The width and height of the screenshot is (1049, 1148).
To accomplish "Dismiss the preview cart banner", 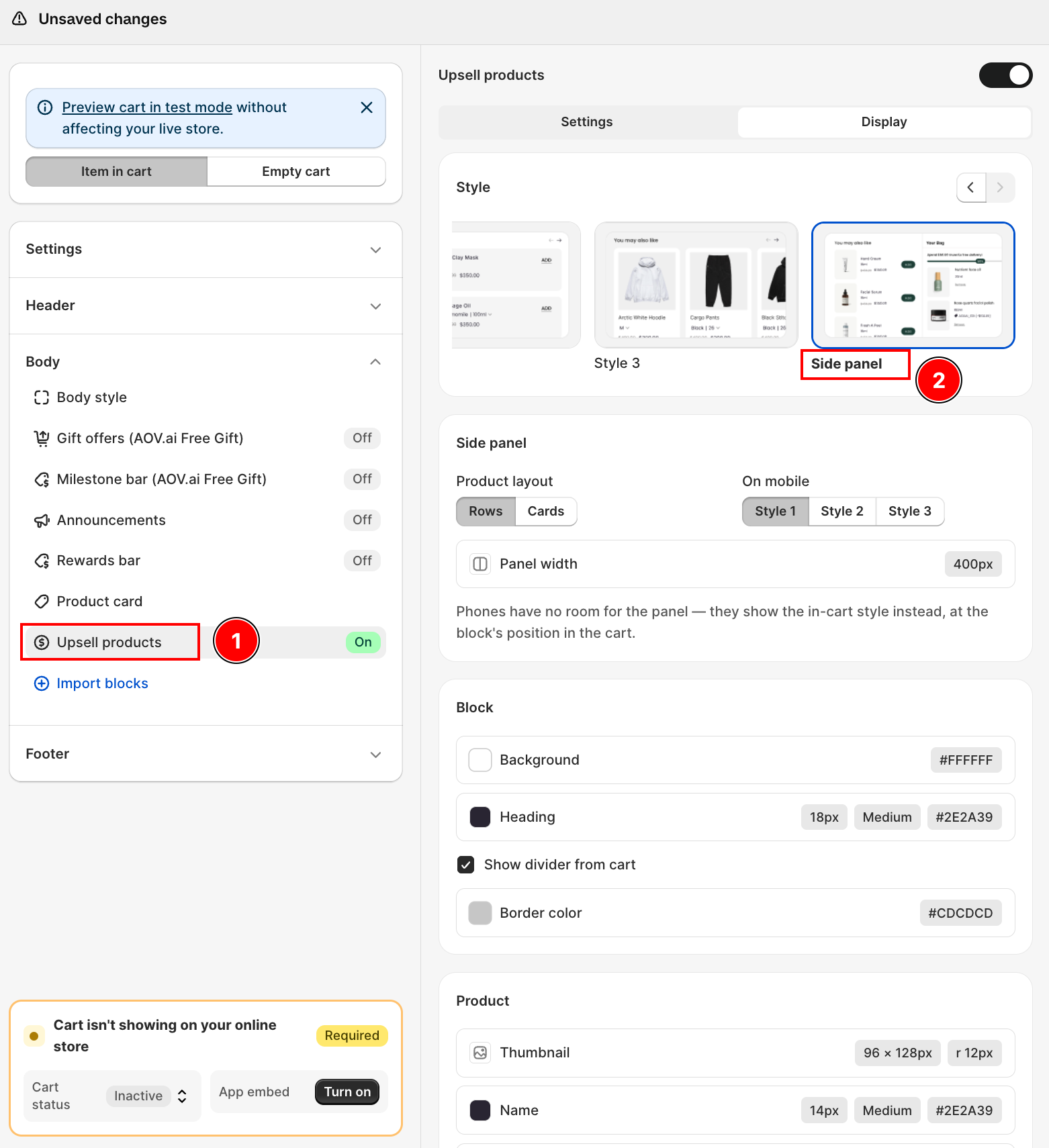I will [x=367, y=107].
